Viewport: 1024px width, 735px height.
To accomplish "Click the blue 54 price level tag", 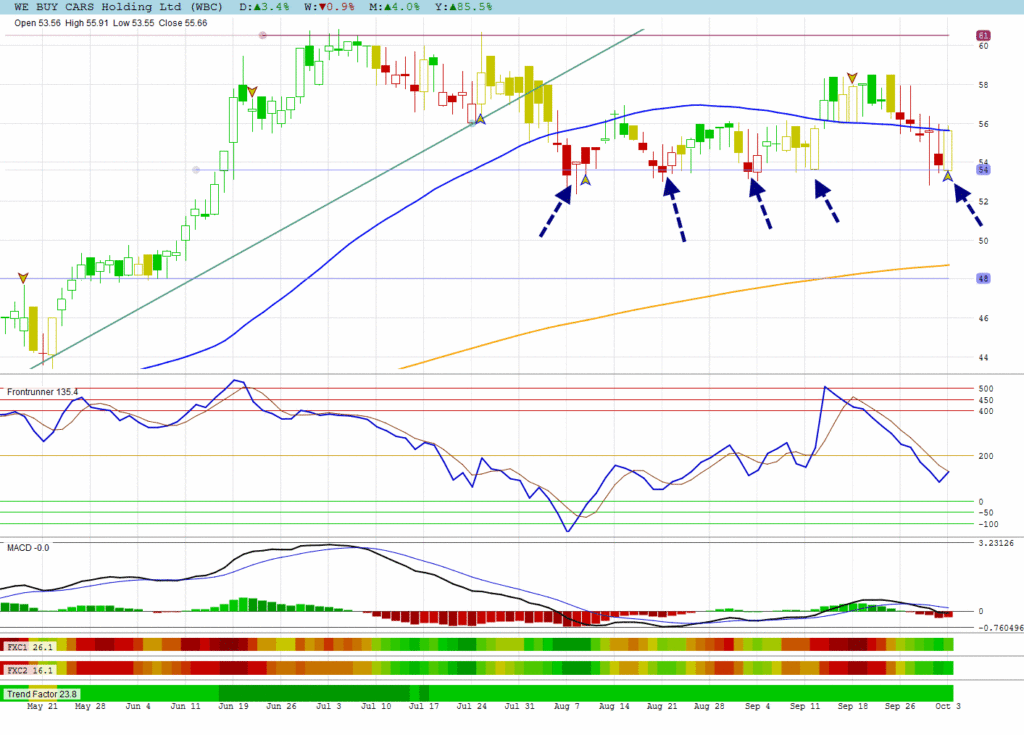I will [983, 170].
